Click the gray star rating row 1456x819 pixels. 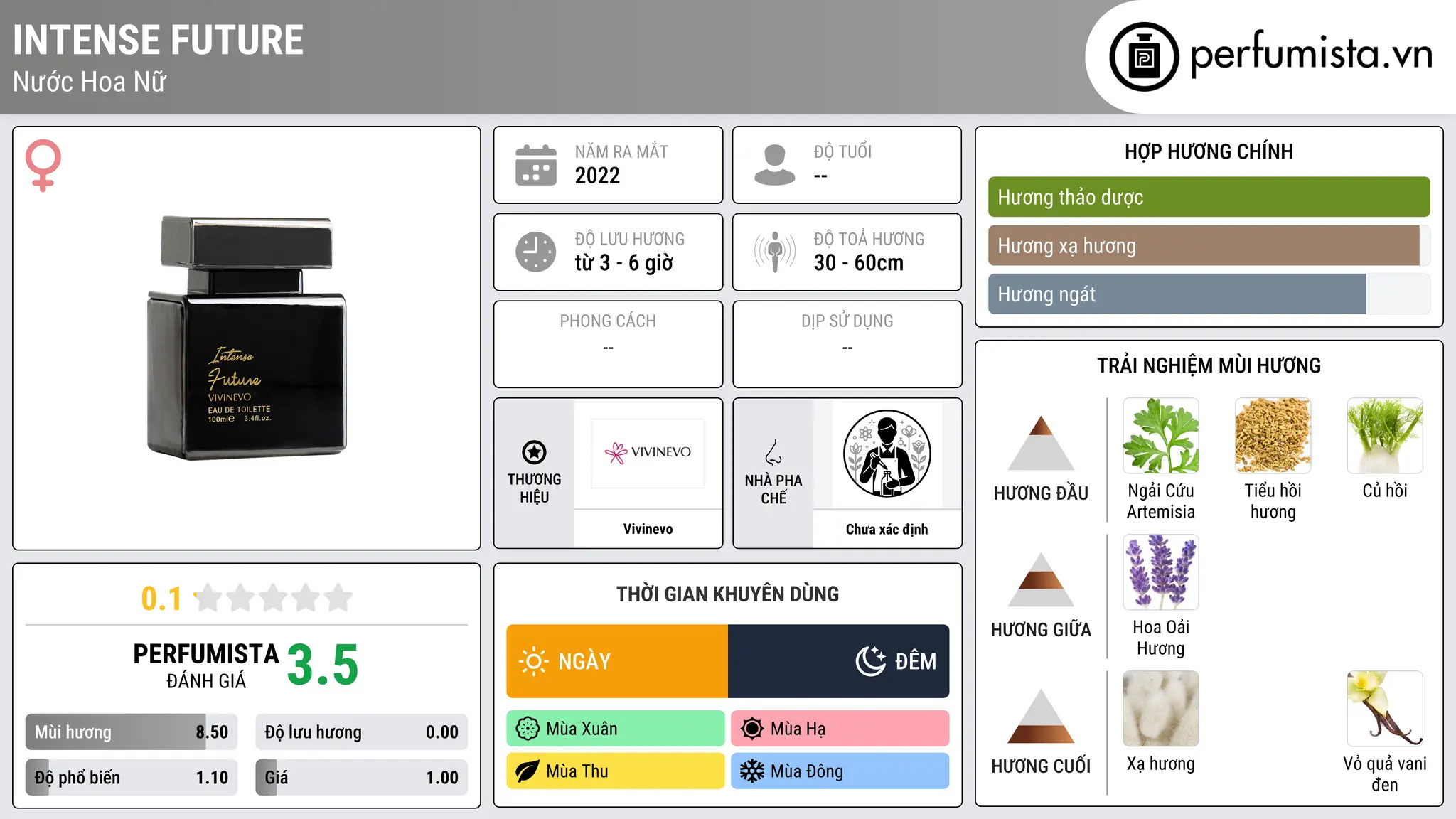pos(274,598)
